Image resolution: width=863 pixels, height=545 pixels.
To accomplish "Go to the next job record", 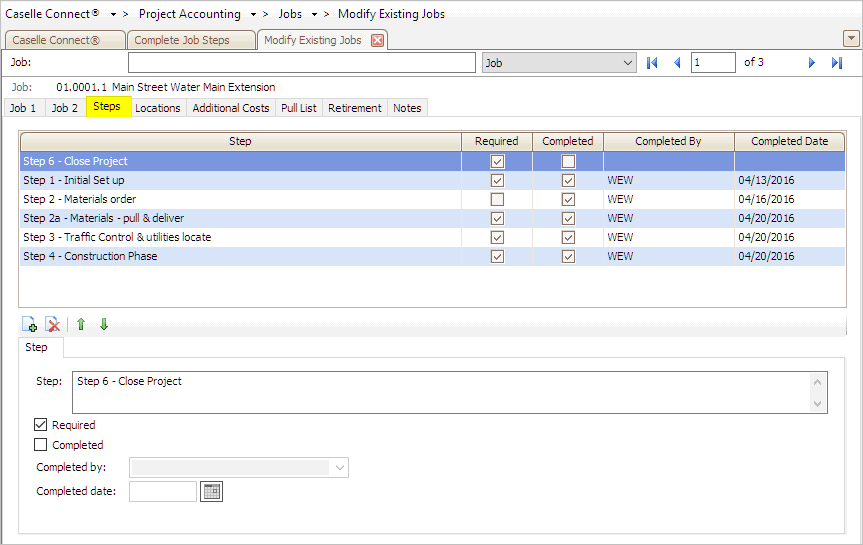I will 812,63.
